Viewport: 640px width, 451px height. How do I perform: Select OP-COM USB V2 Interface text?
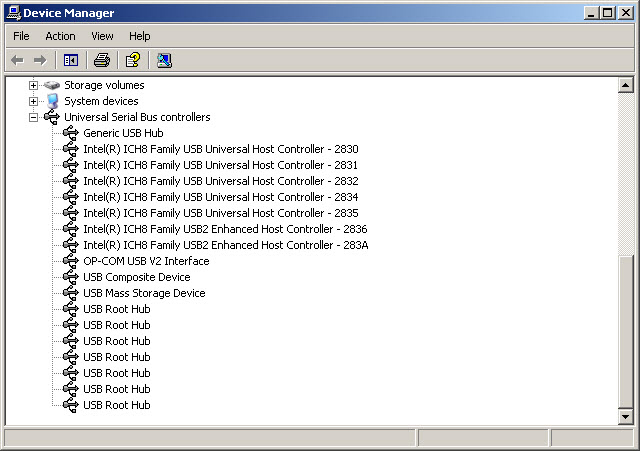click(146, 261)
